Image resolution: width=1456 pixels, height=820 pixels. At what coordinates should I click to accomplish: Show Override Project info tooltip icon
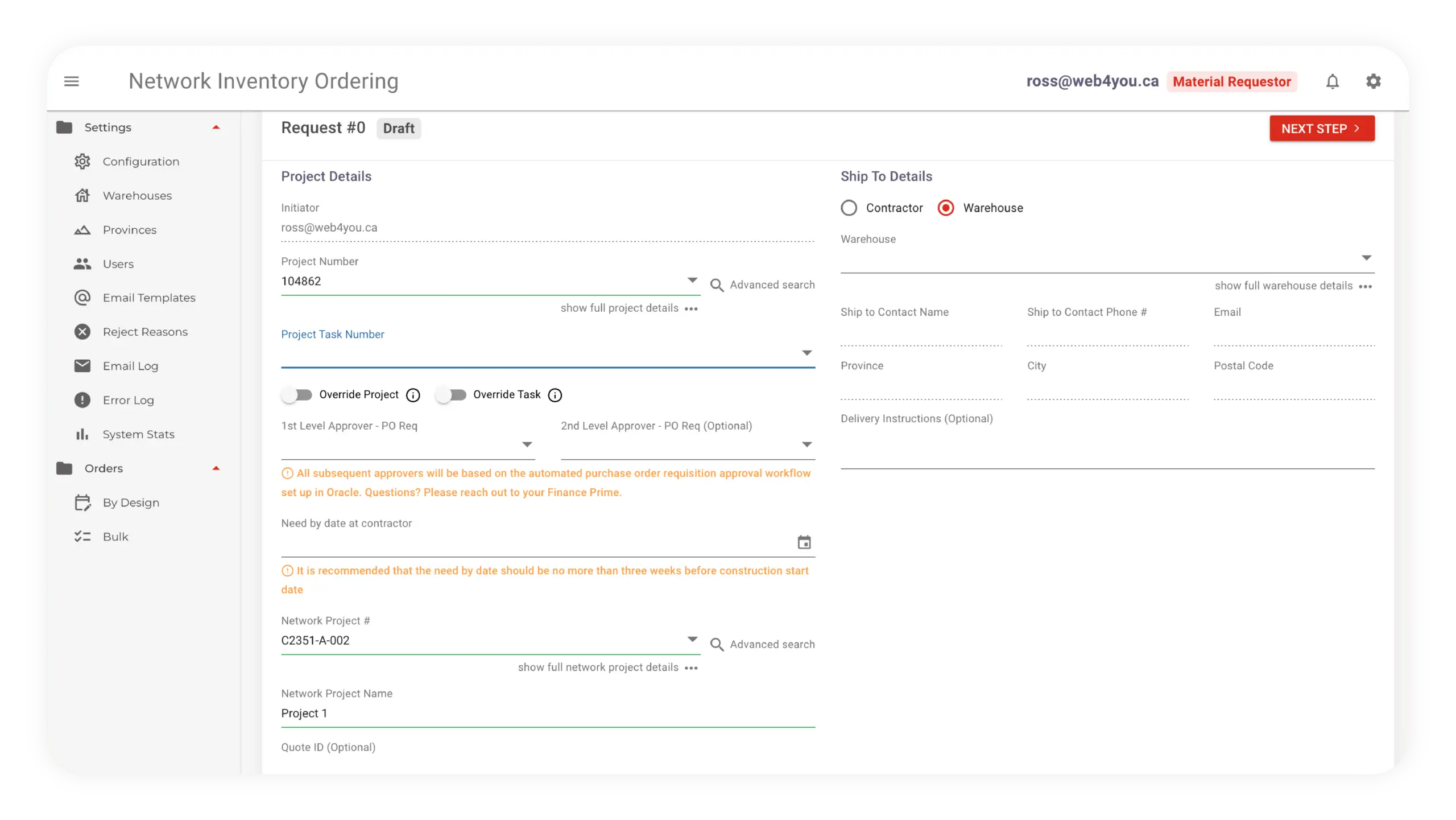(x=413, y=395)
